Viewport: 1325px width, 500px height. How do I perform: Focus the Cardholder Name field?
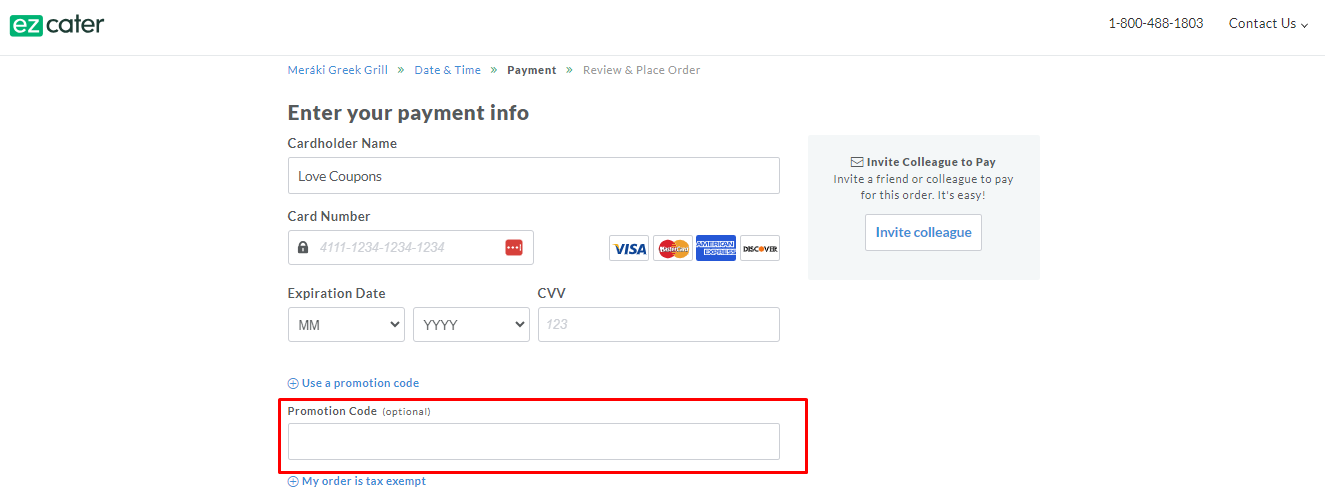[x=534, y=176]
